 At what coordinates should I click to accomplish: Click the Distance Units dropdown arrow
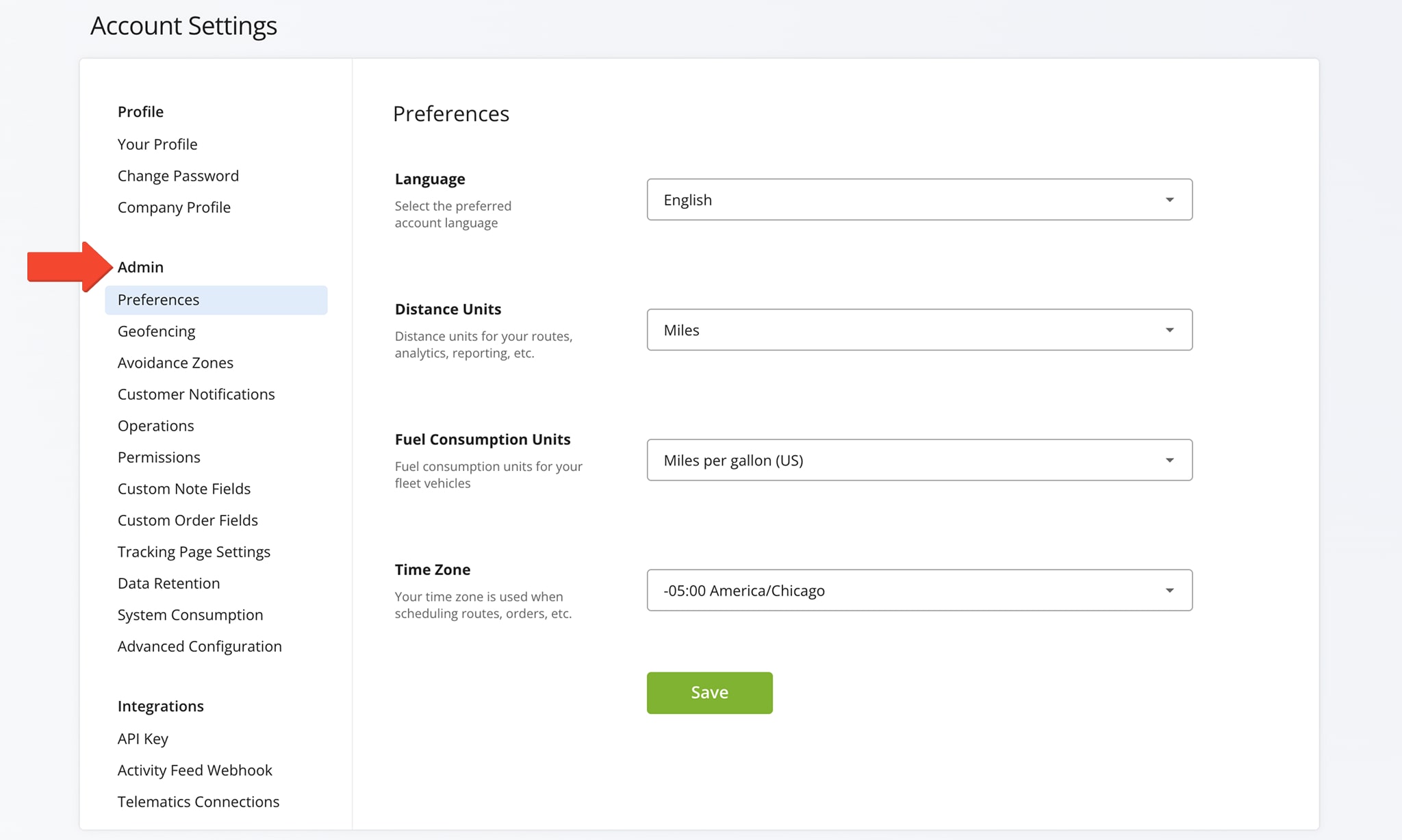(x=1169, y=330)
